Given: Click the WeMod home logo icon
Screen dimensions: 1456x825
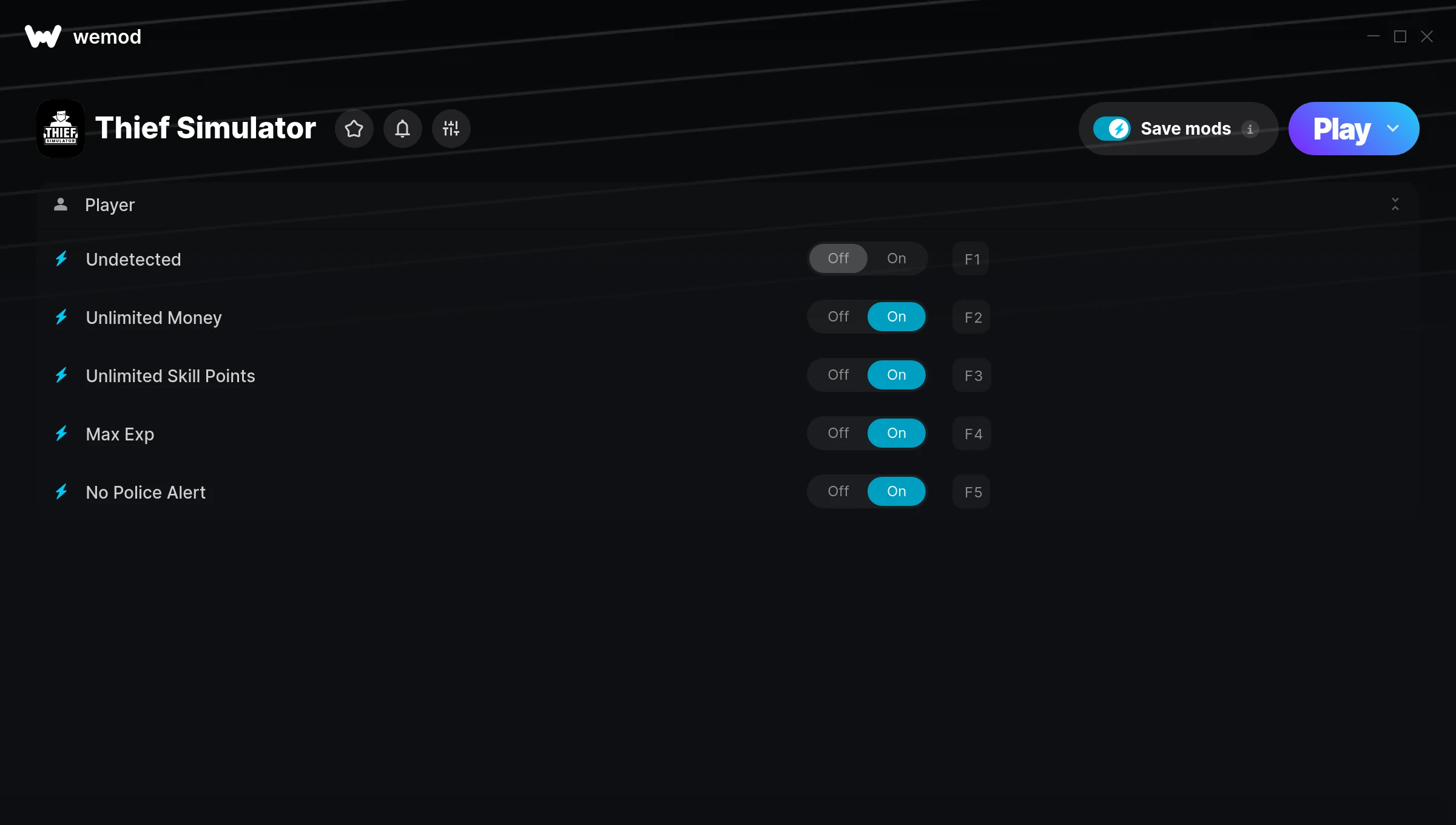Looking at the screenshot, I should point(42,36).
